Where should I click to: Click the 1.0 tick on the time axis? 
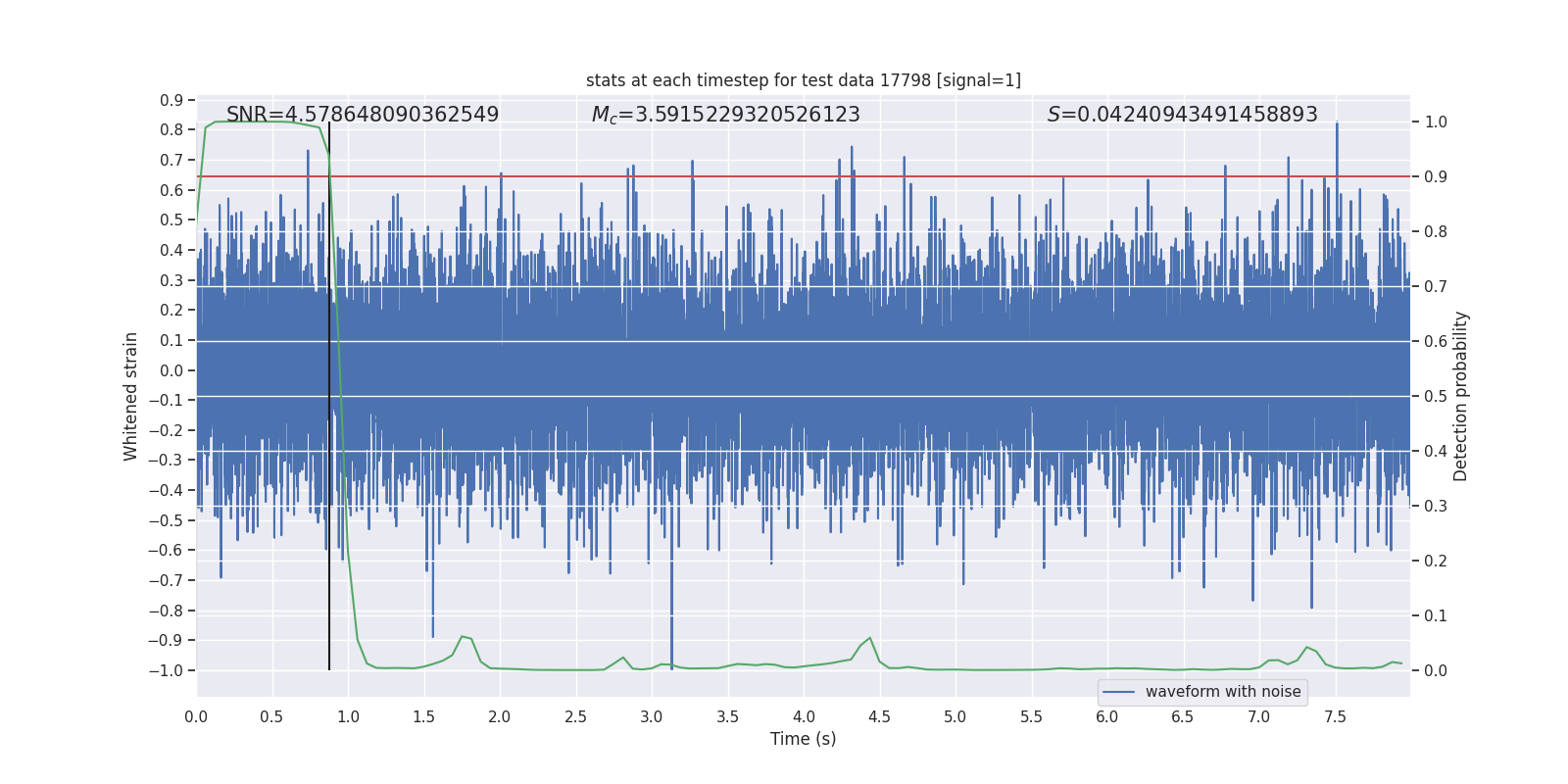[x=348, y=716]
